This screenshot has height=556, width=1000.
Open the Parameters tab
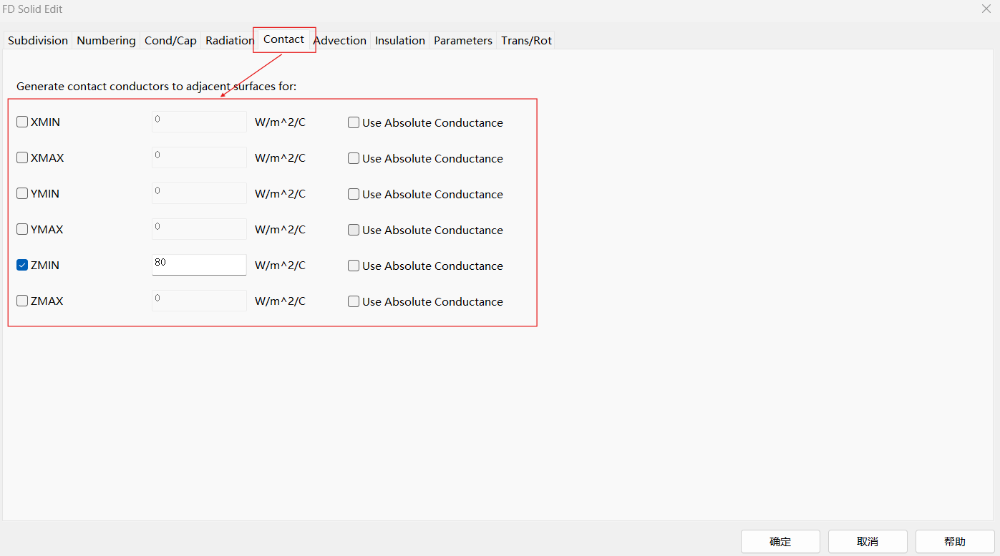[463, 41]
